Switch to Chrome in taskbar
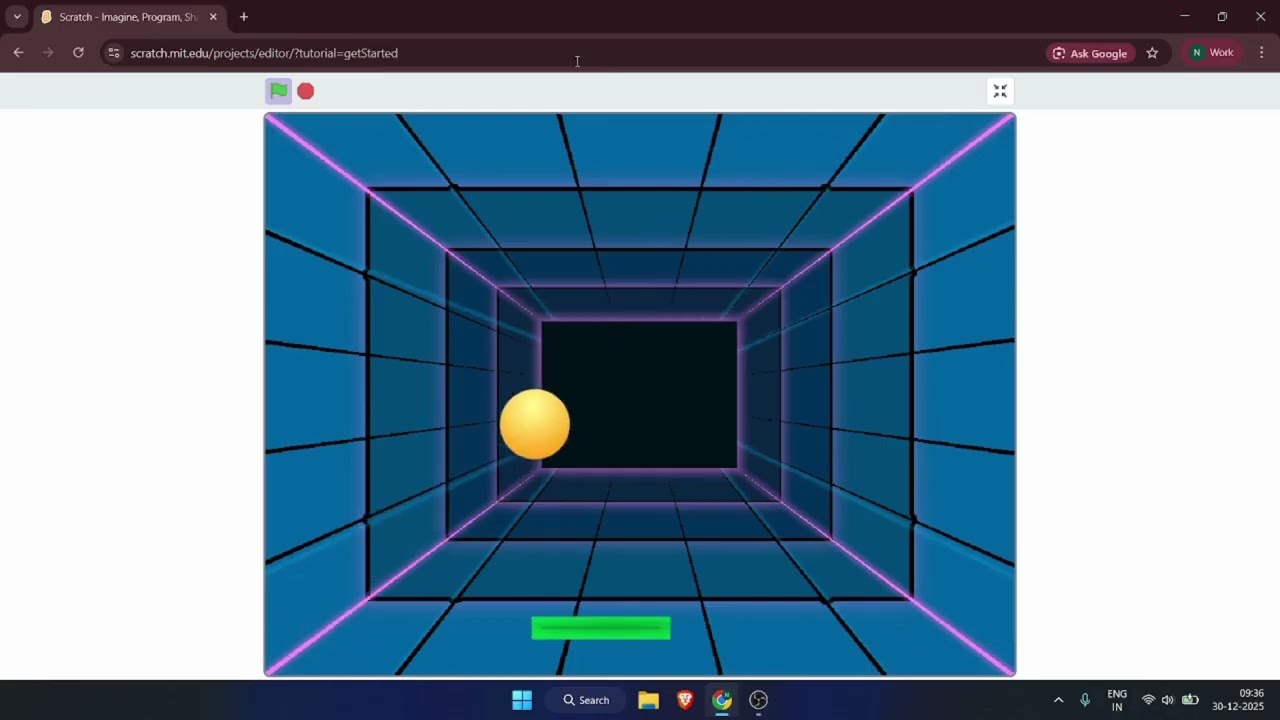1280x720 pixels. tap(722, 700)
